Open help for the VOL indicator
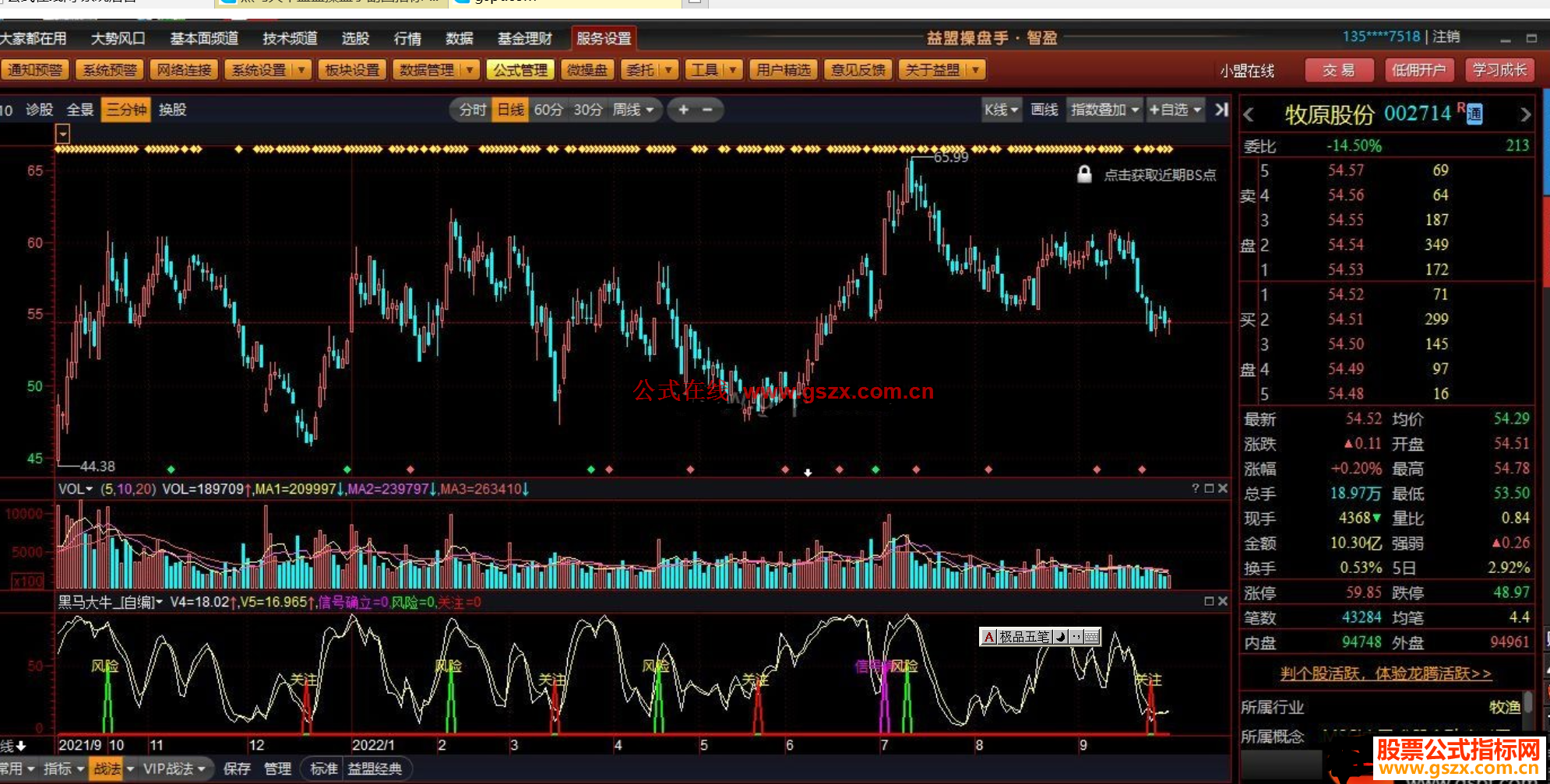1550x784 pixels. [1196, 488]
